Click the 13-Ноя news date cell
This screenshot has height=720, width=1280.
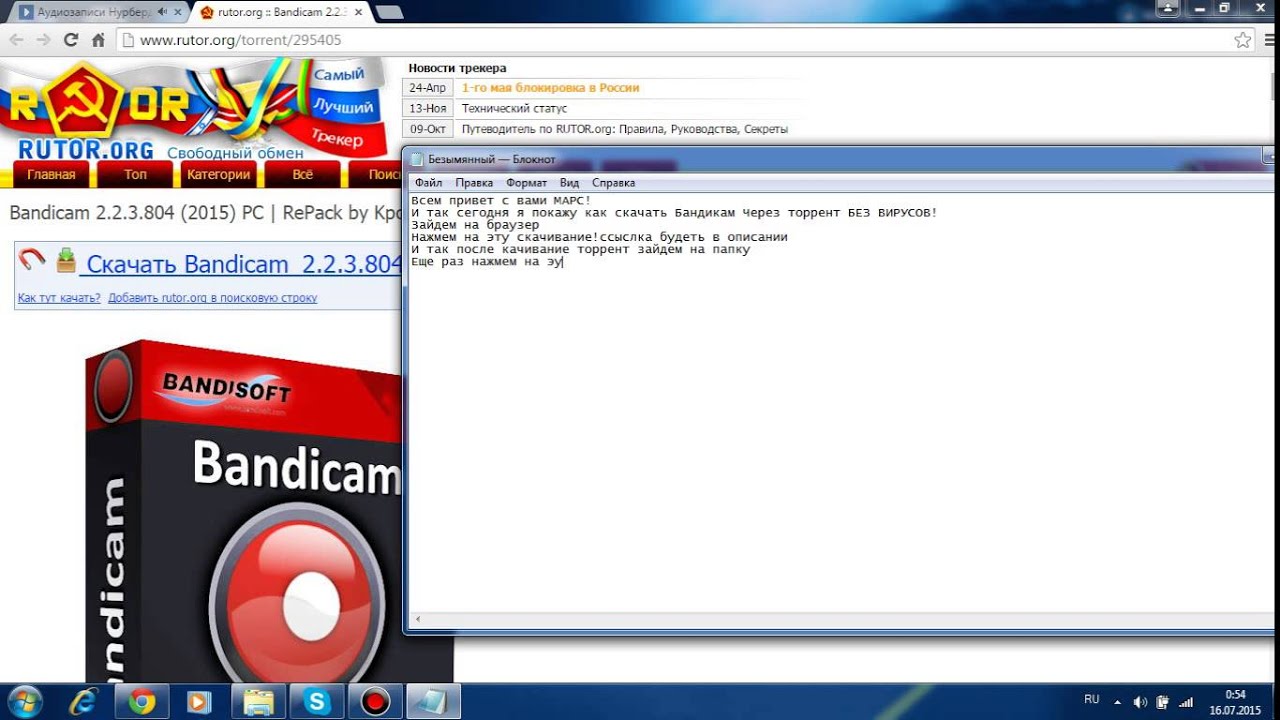tap(428, 108)
